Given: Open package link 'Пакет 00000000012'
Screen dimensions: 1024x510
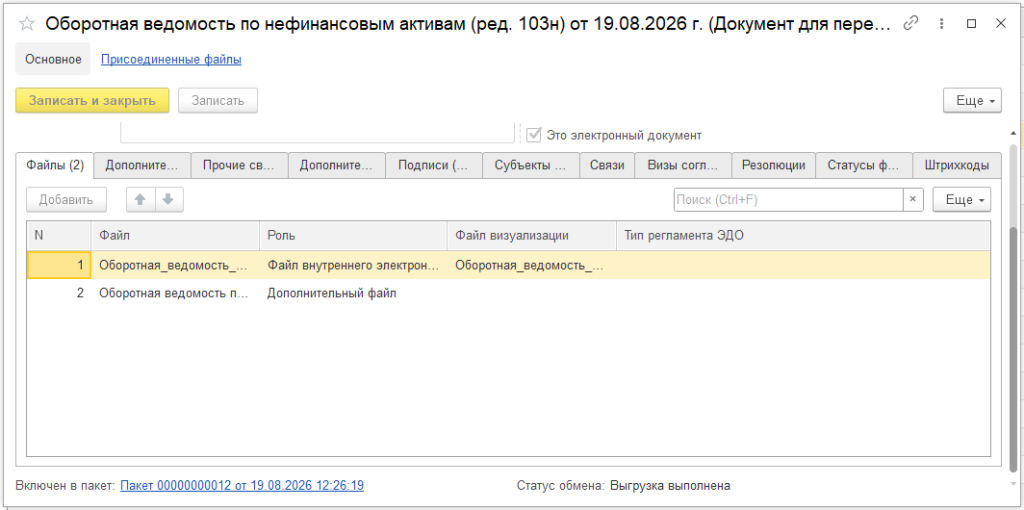Looking at the screenshot, I should click(242, 485).
